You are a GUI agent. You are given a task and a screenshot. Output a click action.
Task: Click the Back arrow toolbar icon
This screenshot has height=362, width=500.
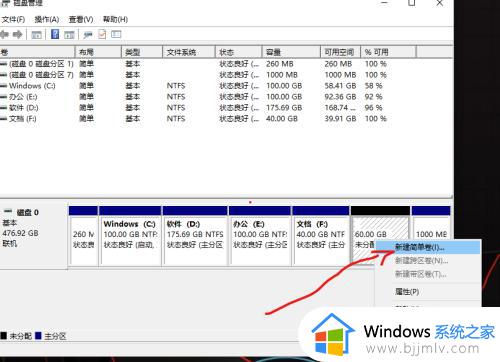[x=4, y=34]
